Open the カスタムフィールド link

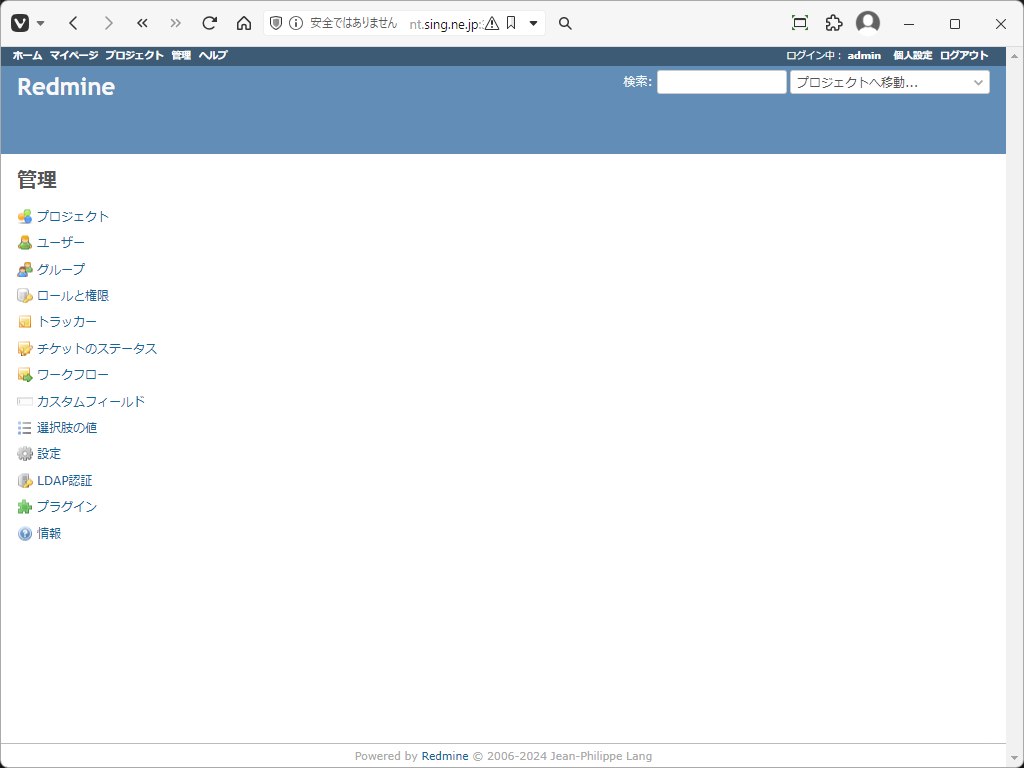(91, 402)
